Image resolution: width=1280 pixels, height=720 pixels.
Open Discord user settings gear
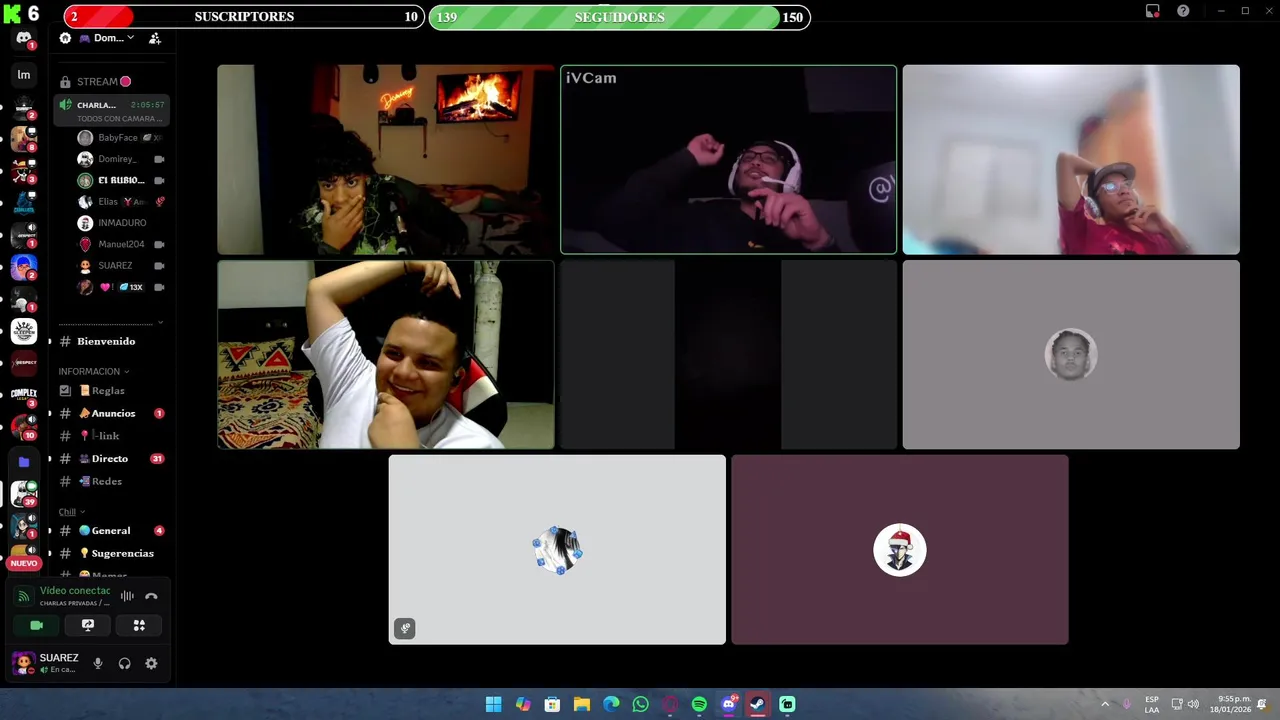click(151, 663)
